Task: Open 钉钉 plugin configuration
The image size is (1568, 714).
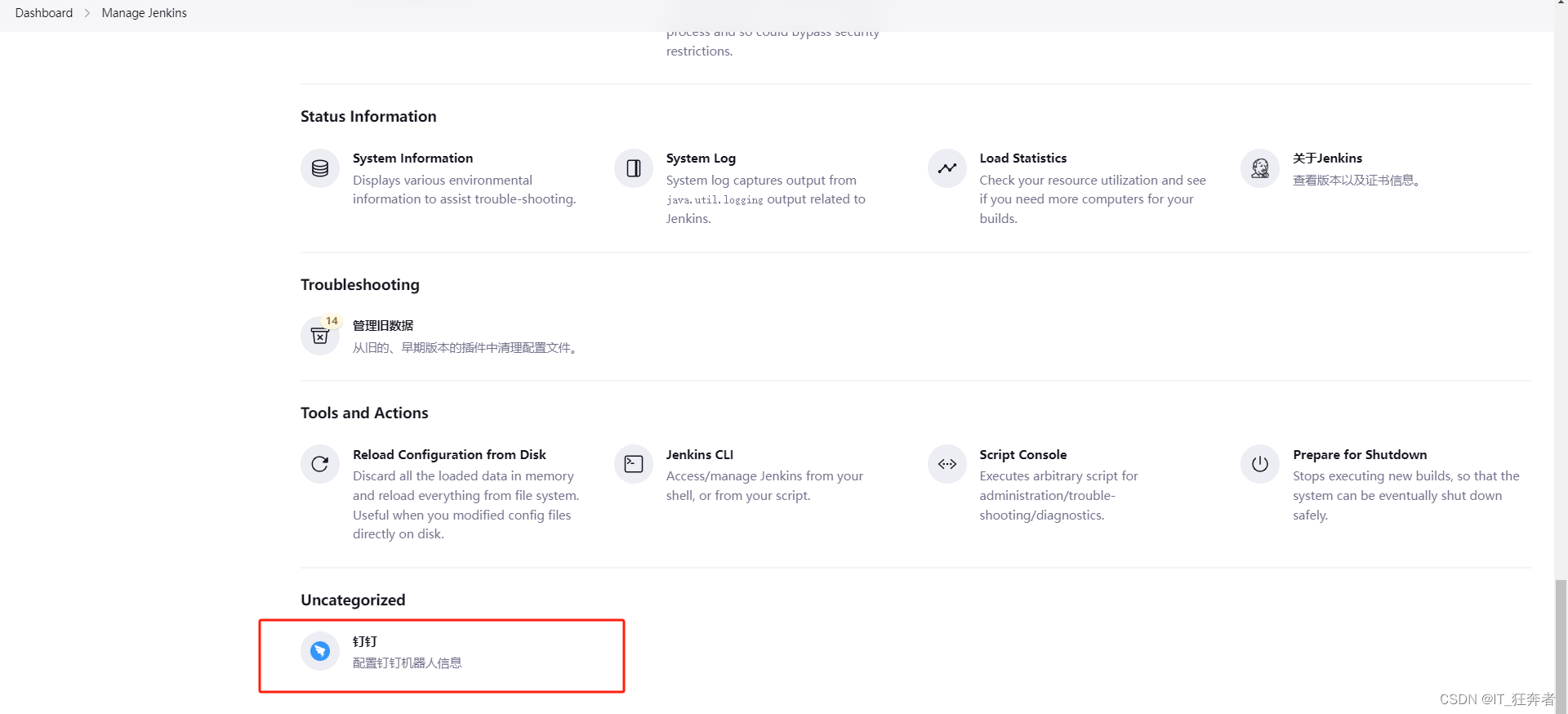Action: pos(365,641)
